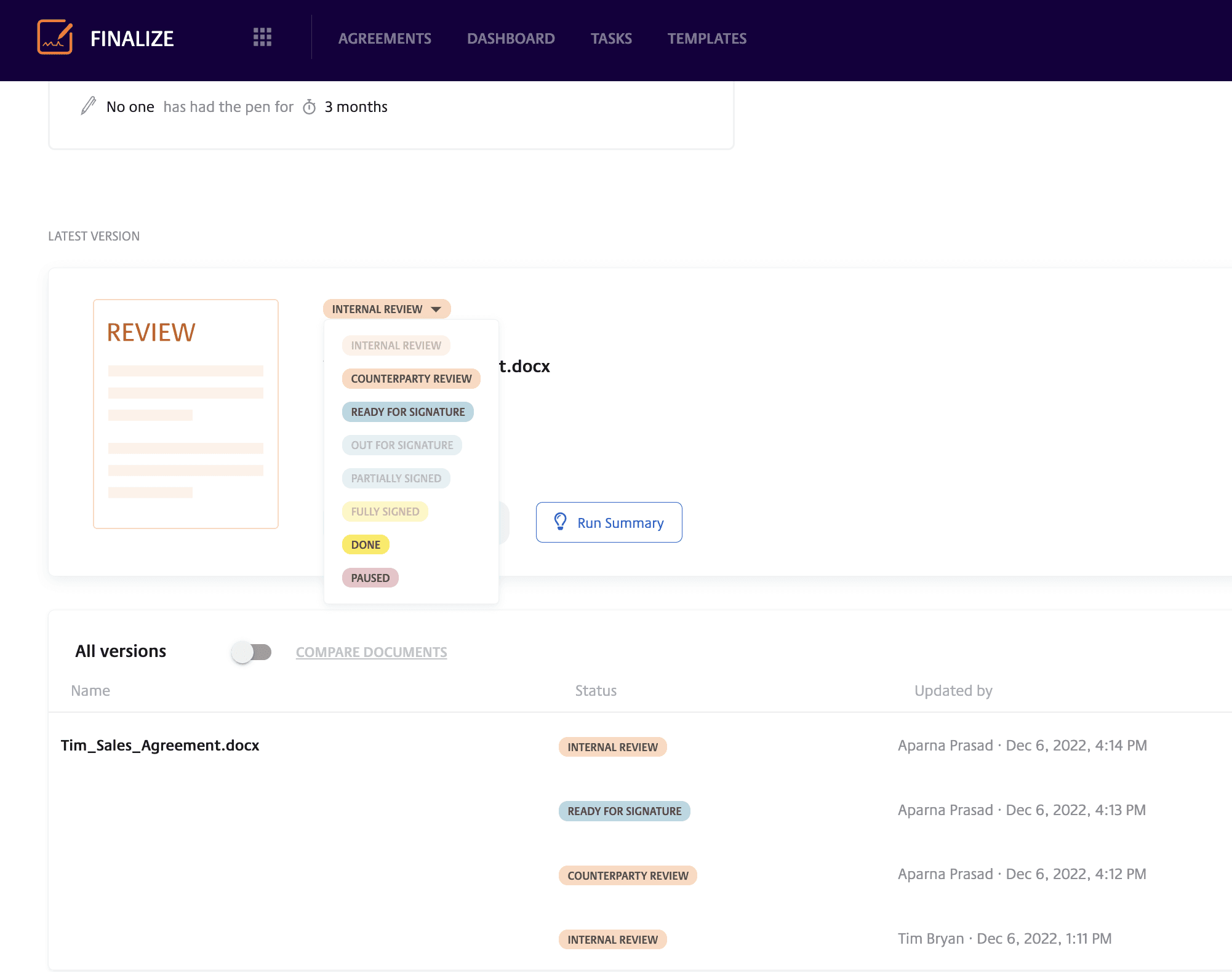Click Aparna Prasad Dec 6, 2022, 4:13 PM
This screenshot has width=1232, height=972.
[1022, 810]
